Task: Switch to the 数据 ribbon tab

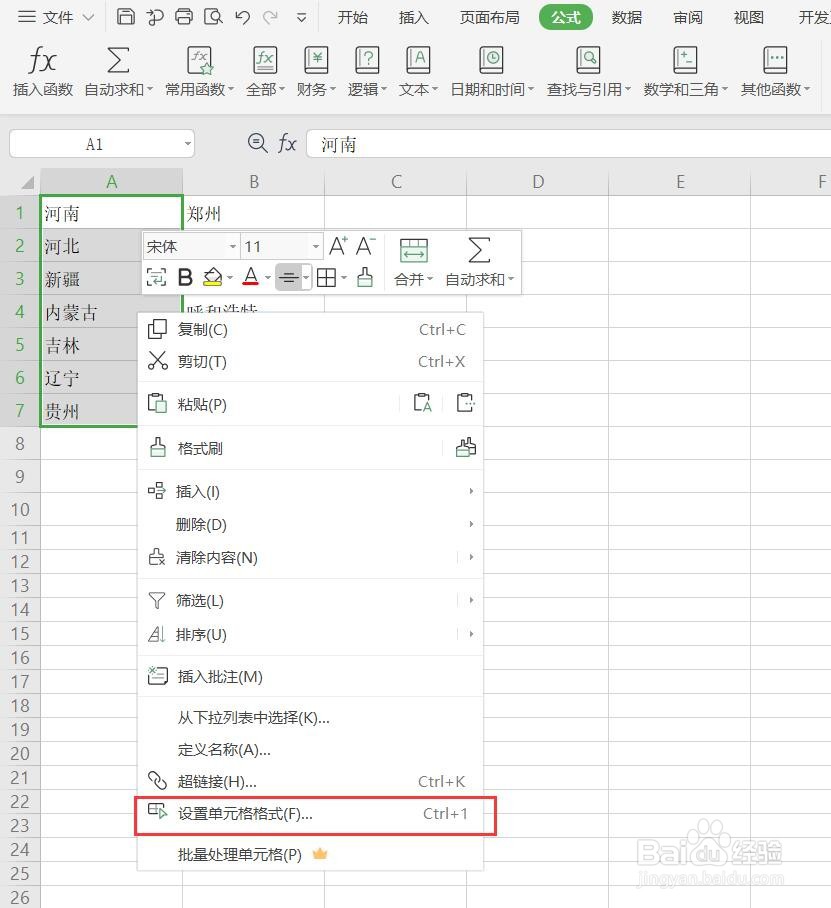Action: coord(626,17)
